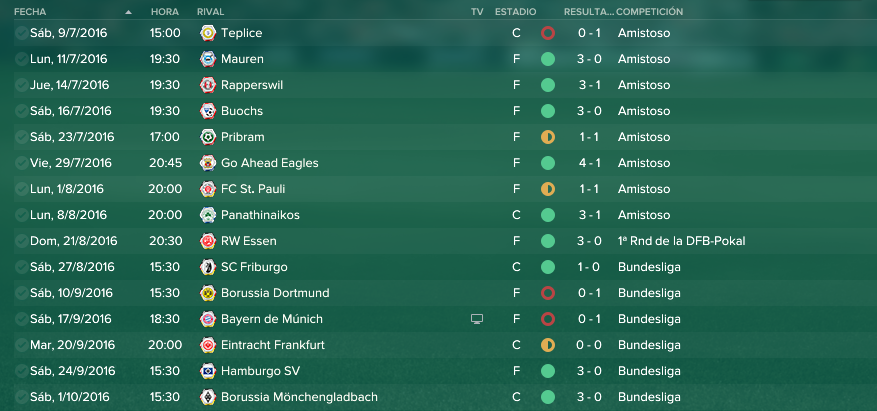This screenshot has width=877, height=411.
Task: Click the Borussia Dortmund club crest
Action: (x=208, y=293)
